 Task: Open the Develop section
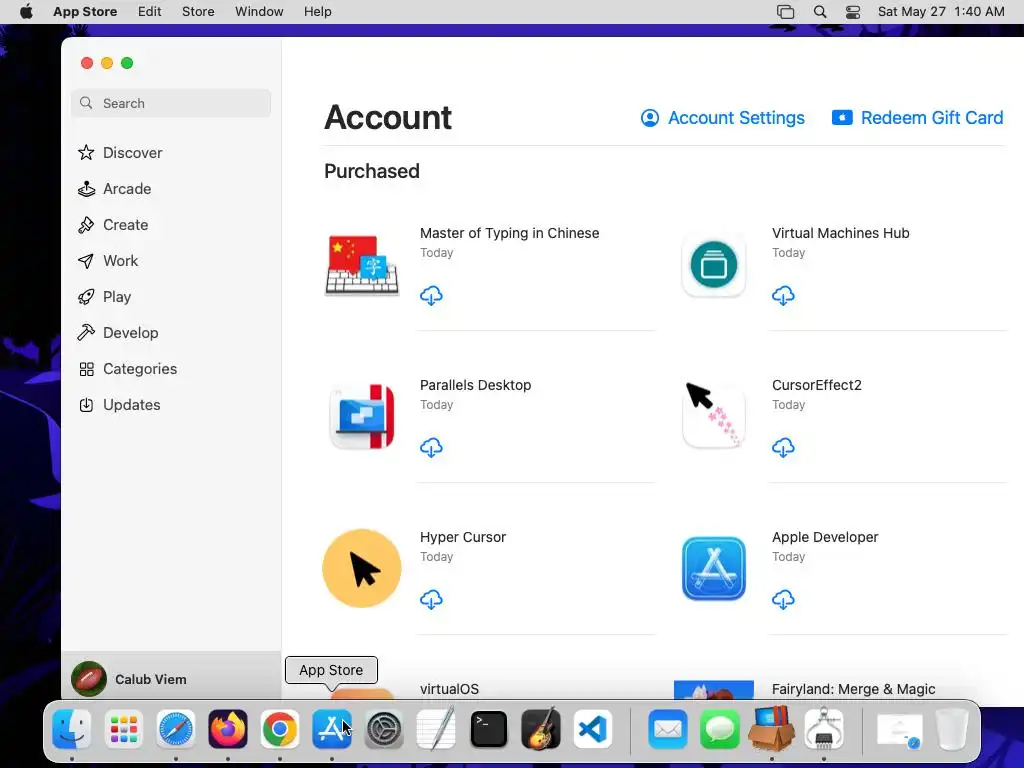(x=171, y=332)
